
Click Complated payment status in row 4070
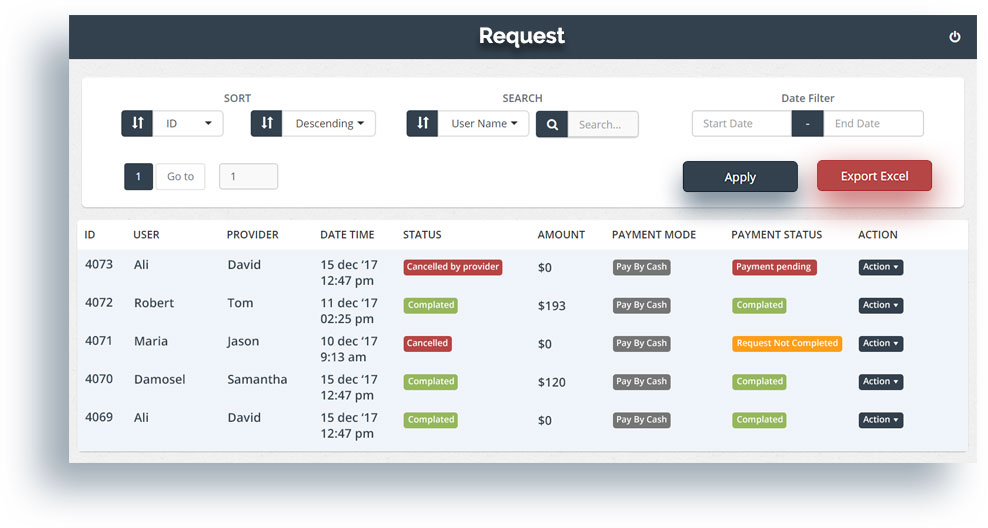tap(759, 382)
